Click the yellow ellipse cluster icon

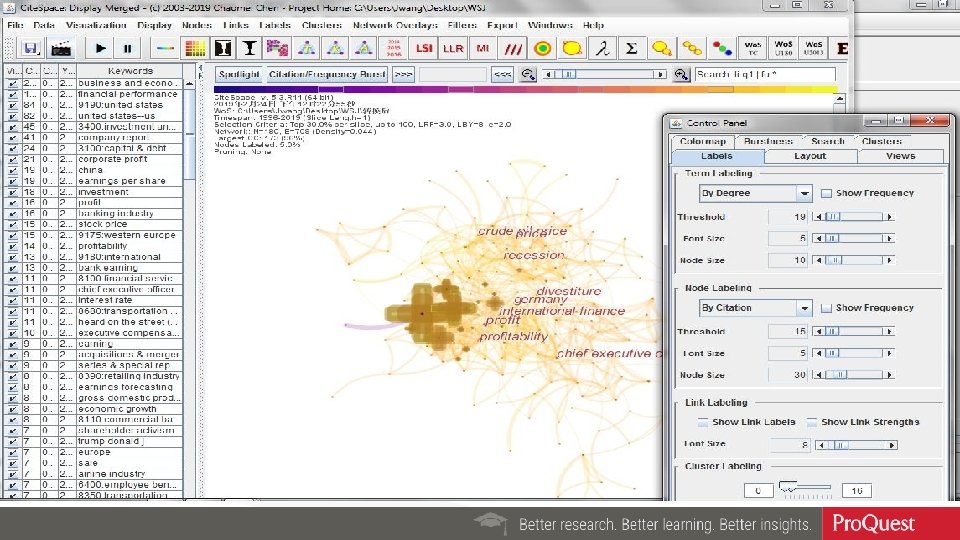[572, 48]
